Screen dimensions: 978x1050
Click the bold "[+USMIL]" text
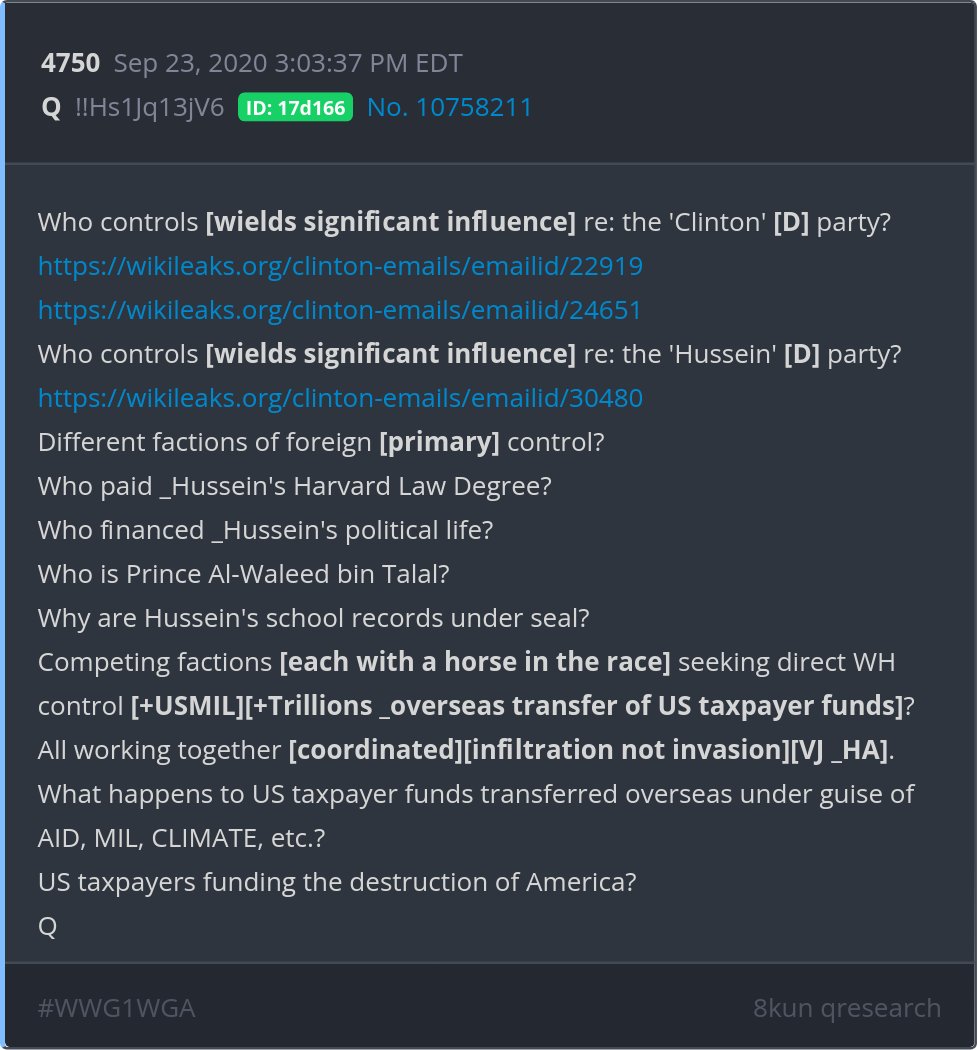pyautogui.click(x=187, y=706)
